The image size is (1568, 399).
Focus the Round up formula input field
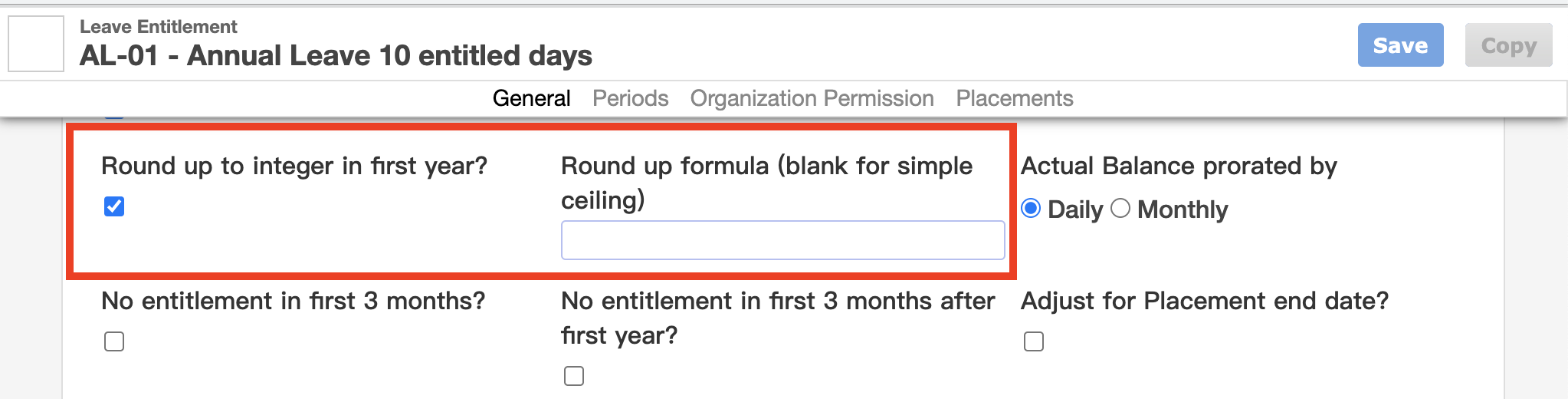click(x=782, y=240)
